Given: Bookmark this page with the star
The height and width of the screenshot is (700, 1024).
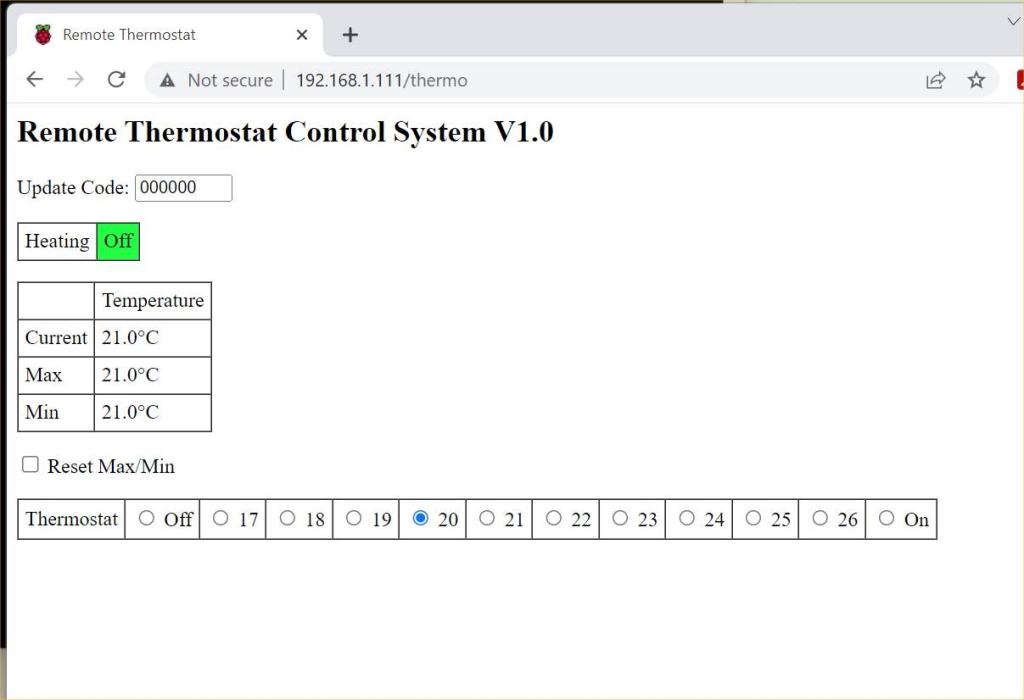Looking at the screenshot, I should click(x=976, y=80).
